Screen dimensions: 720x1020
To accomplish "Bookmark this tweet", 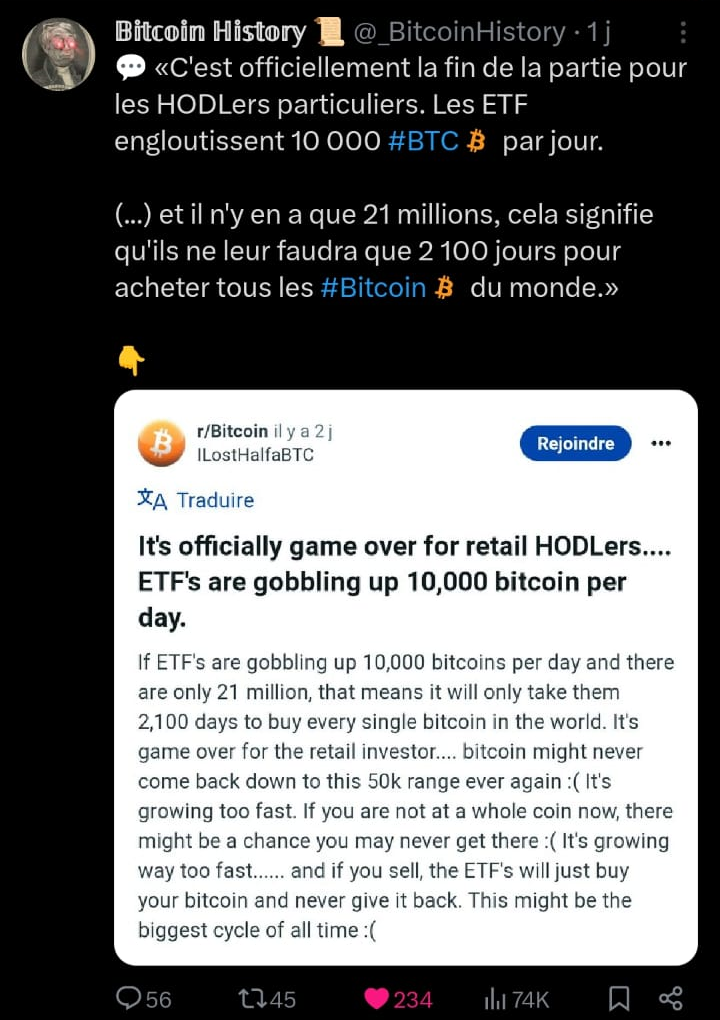I will pos(618,999).
